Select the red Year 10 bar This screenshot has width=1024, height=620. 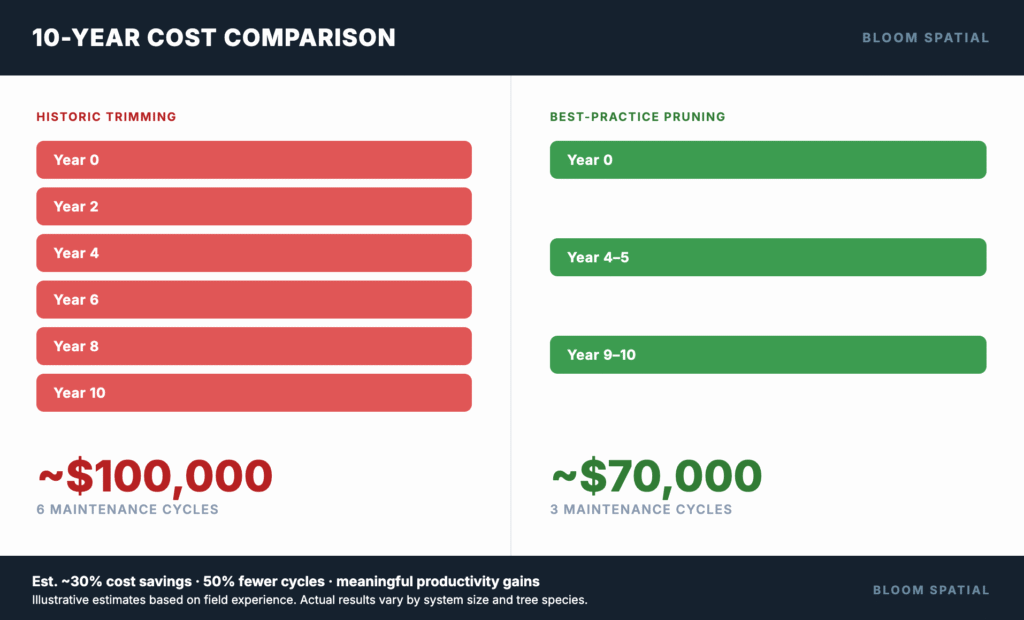pos(254,392)
